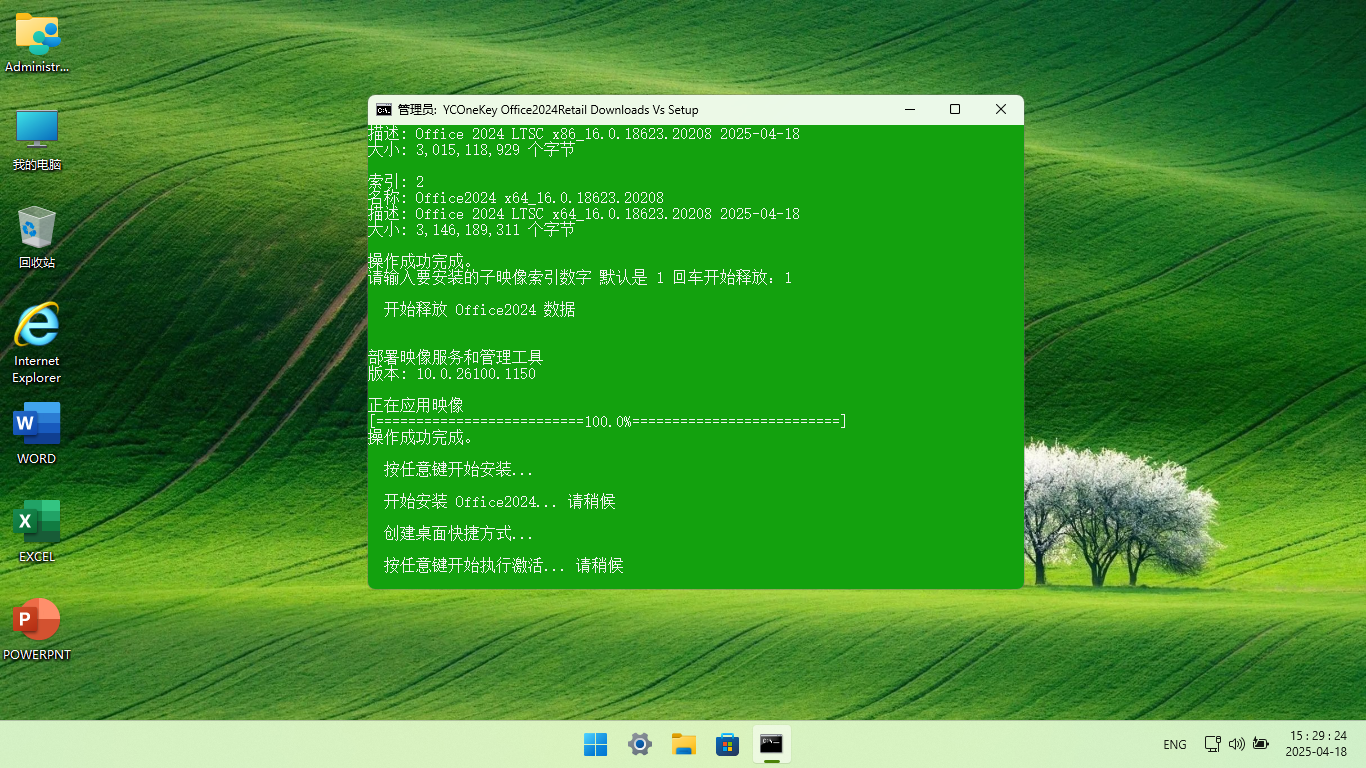This screenshot has height=768, width=1366.
Task: Launch the POWERPNT desktop shortcut
Action: click(37, 629)
